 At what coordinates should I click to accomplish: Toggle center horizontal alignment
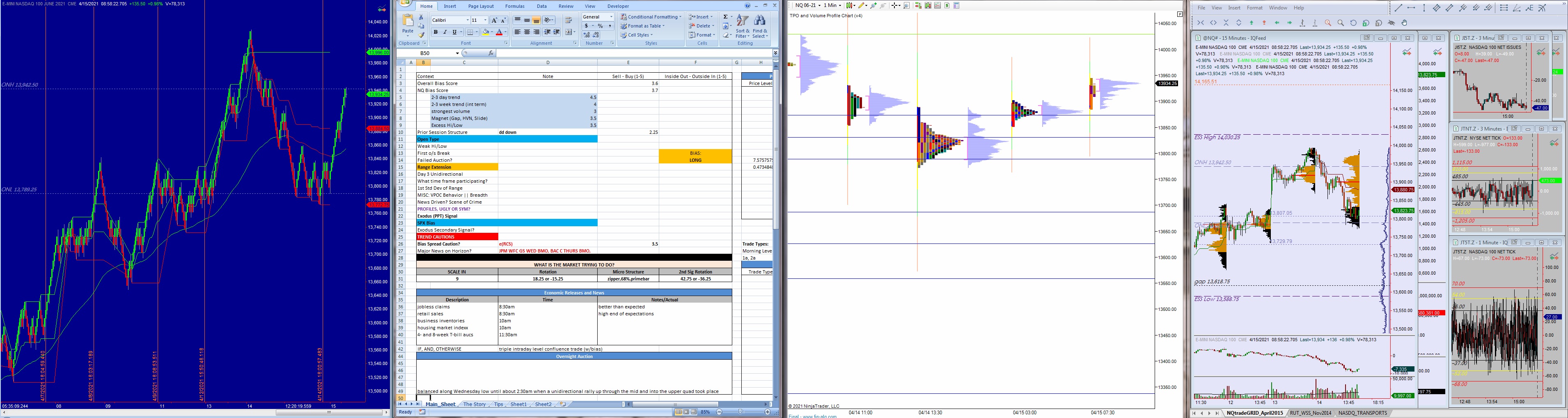[527, 32]
